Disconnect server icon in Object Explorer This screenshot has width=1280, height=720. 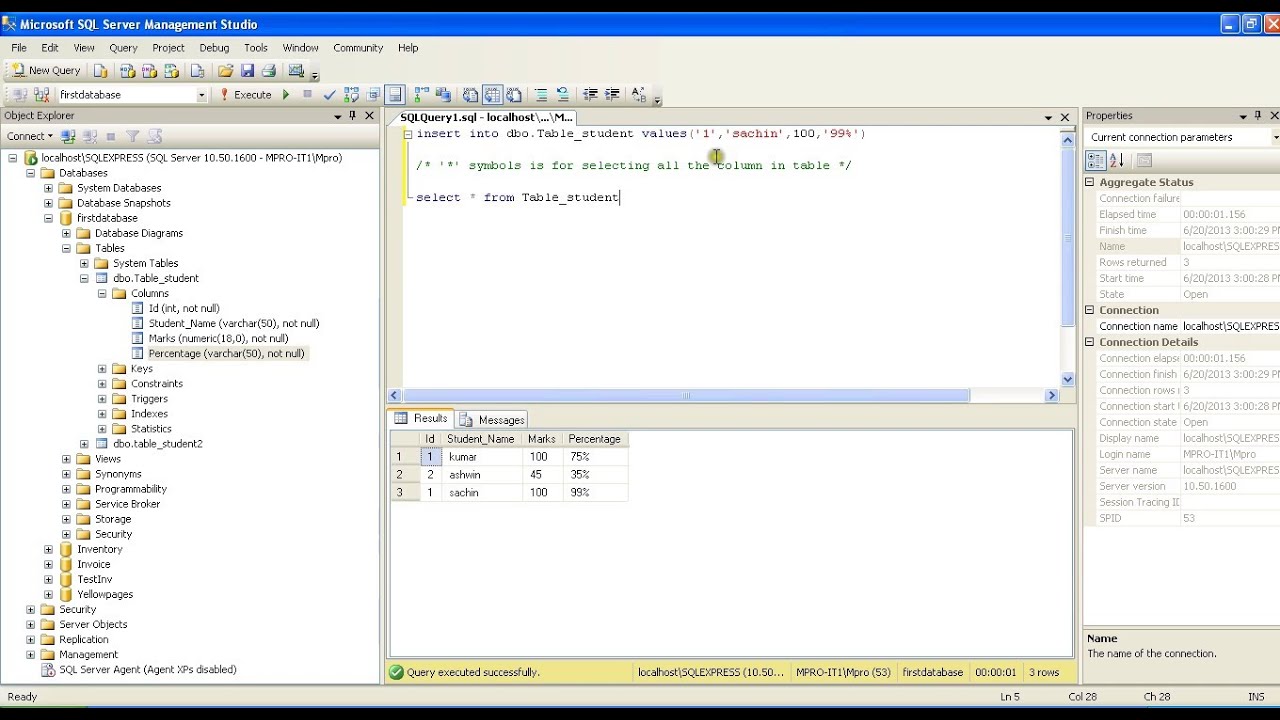click(90, 136)
